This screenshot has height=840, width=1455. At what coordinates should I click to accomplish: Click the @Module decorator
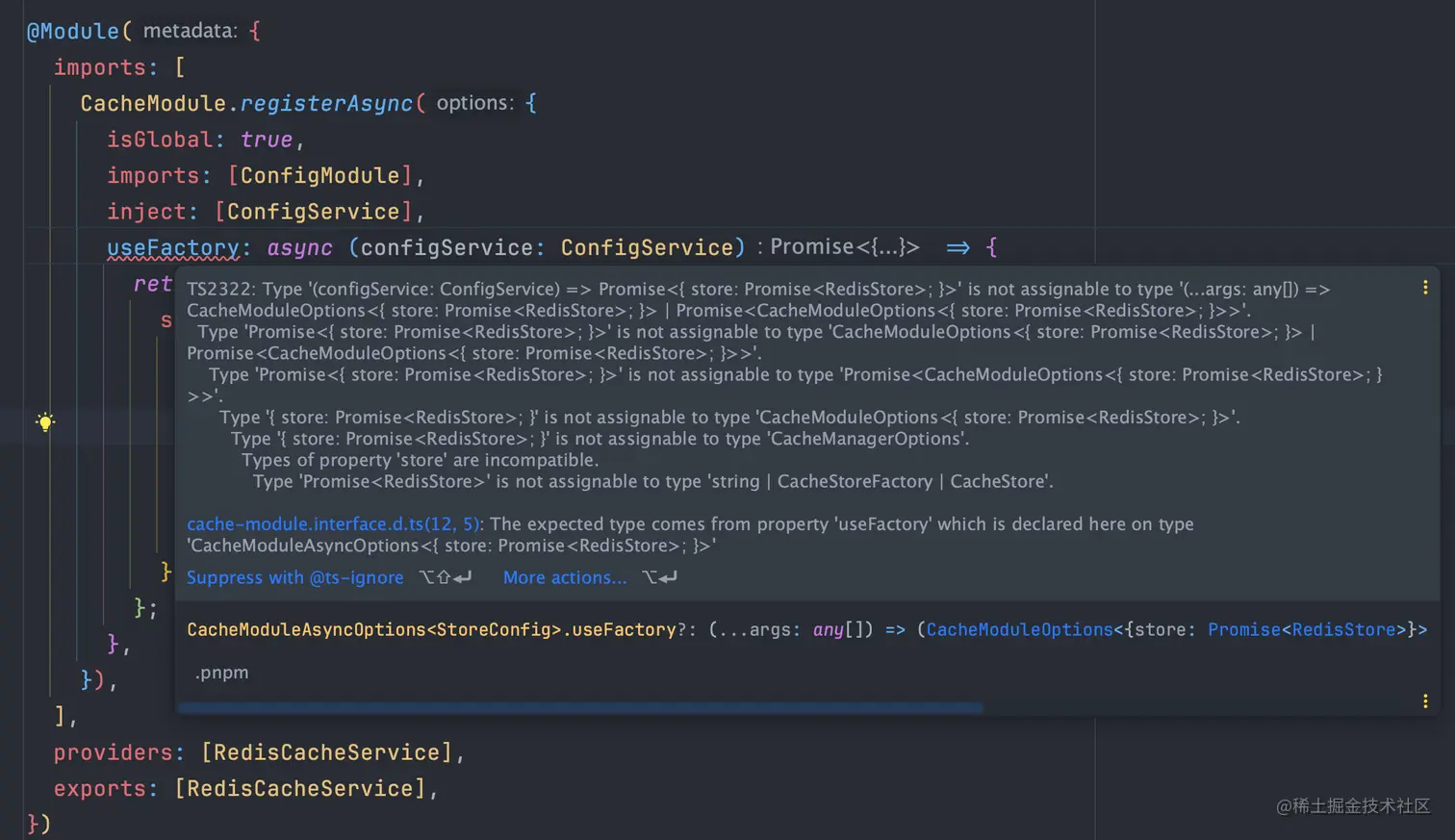pos(73,31)
